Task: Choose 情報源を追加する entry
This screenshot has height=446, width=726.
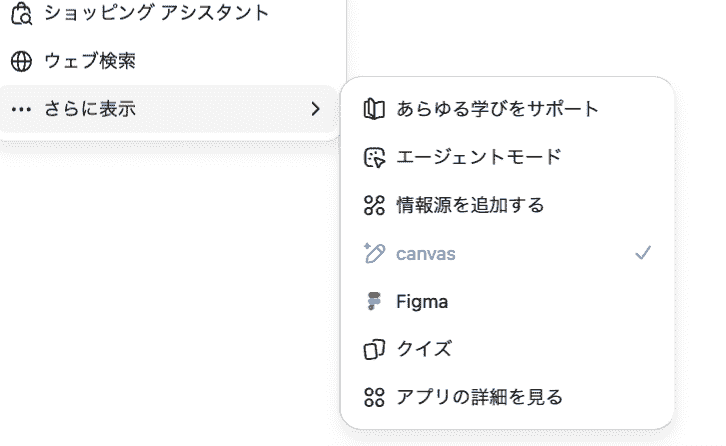Action: point(470,205)
